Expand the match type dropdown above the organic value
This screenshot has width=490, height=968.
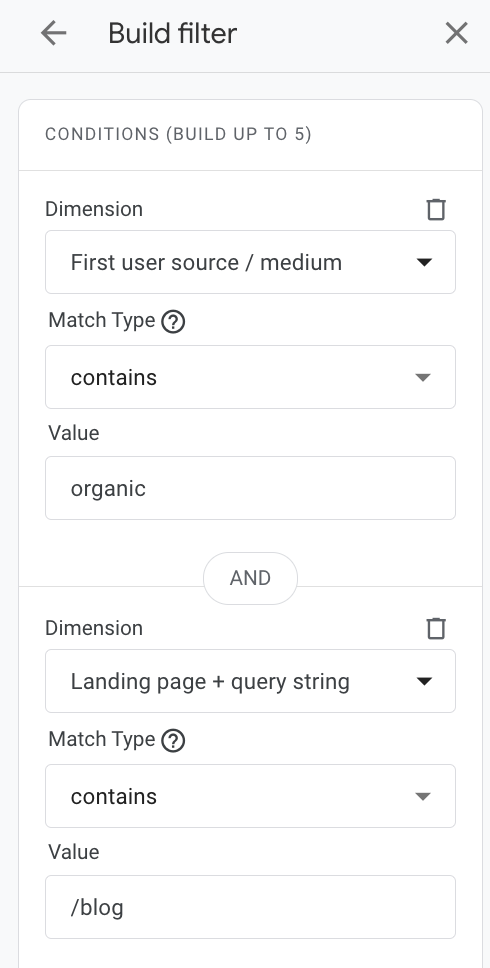[251, 377]
